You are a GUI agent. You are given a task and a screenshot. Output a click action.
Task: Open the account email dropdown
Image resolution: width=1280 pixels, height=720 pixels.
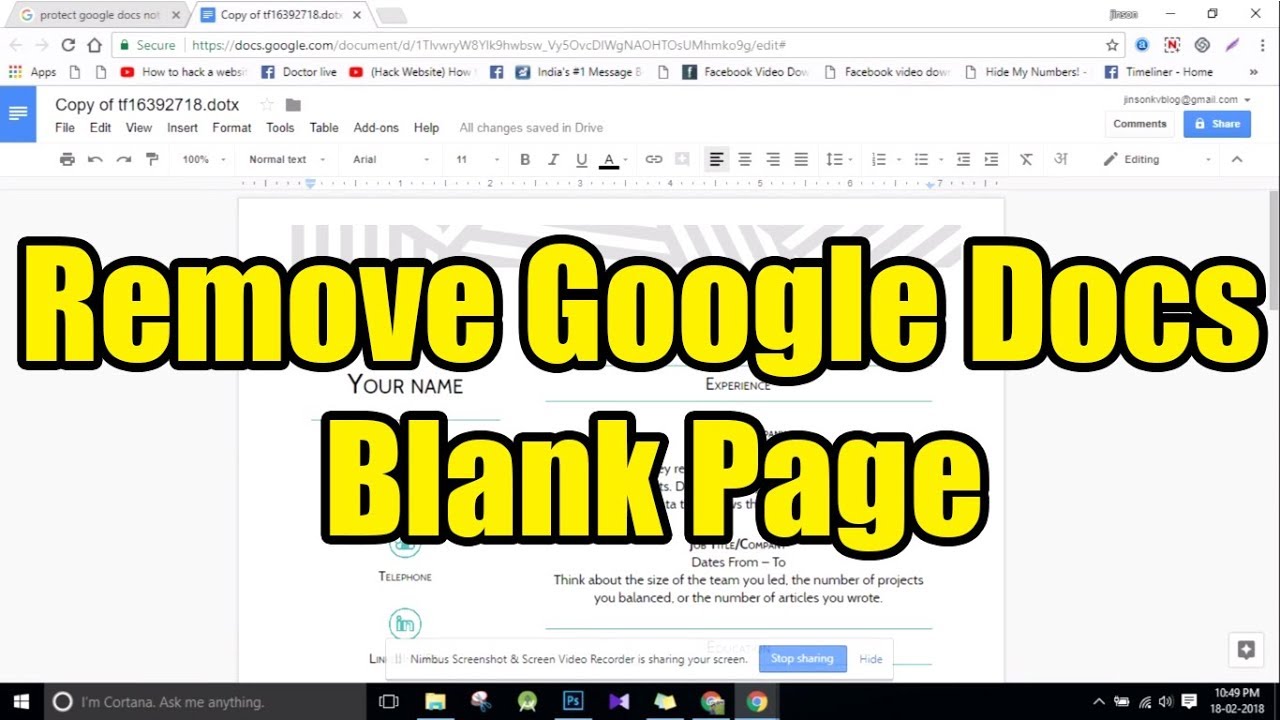1187,99
